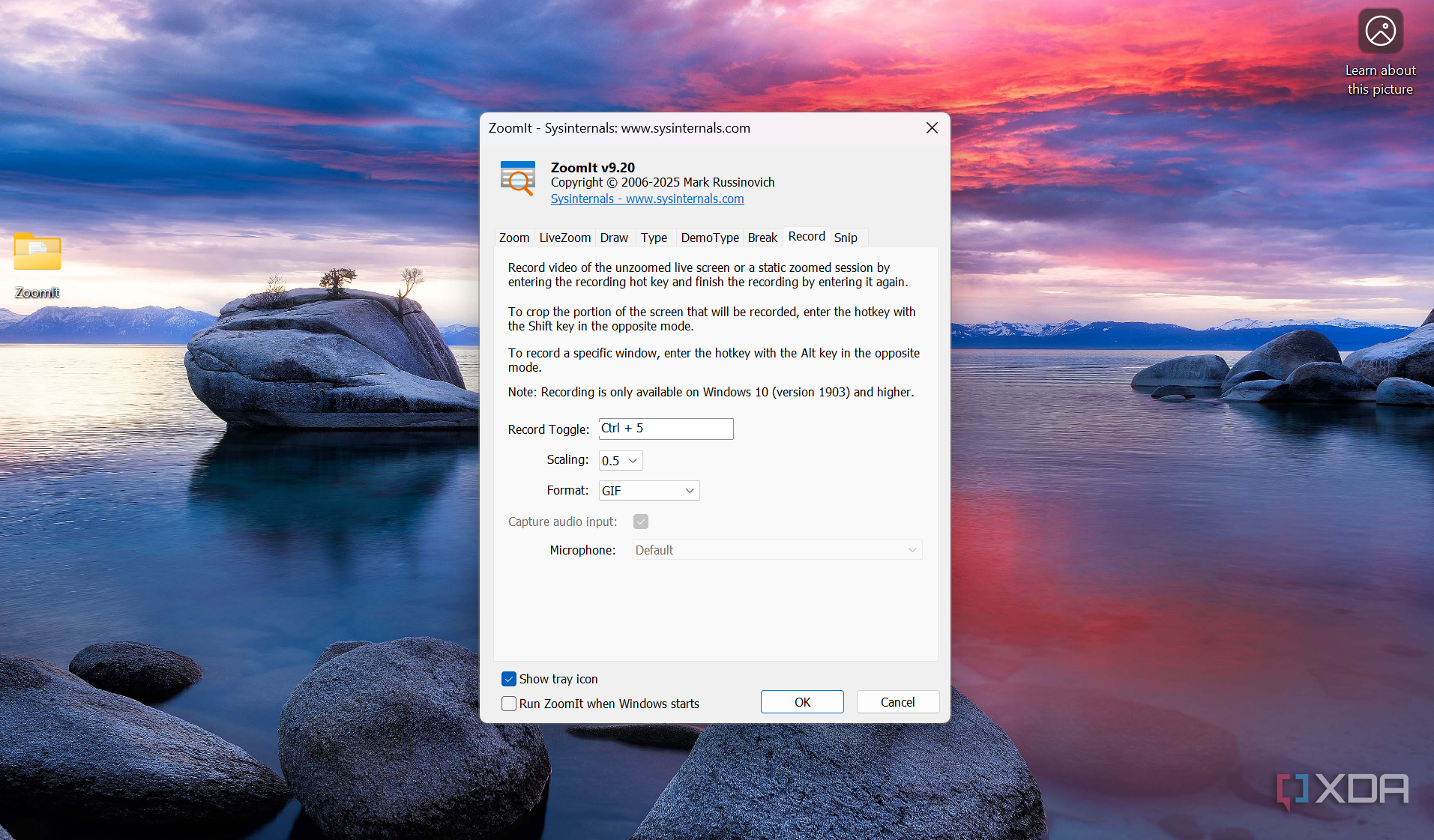Click the Record Toggle hotkey field
Screen dimensions: 1434x840
666,429
